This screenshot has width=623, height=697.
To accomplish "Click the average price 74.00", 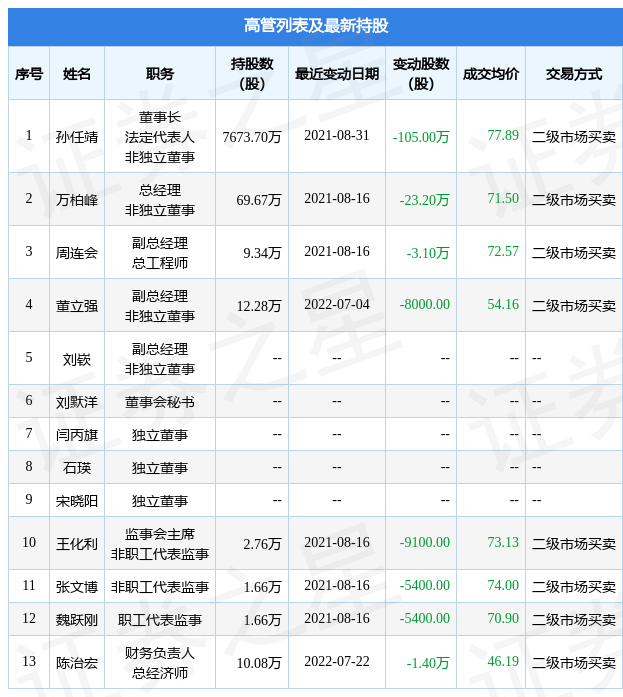I will pyautogui.click(x=503, y=585).
